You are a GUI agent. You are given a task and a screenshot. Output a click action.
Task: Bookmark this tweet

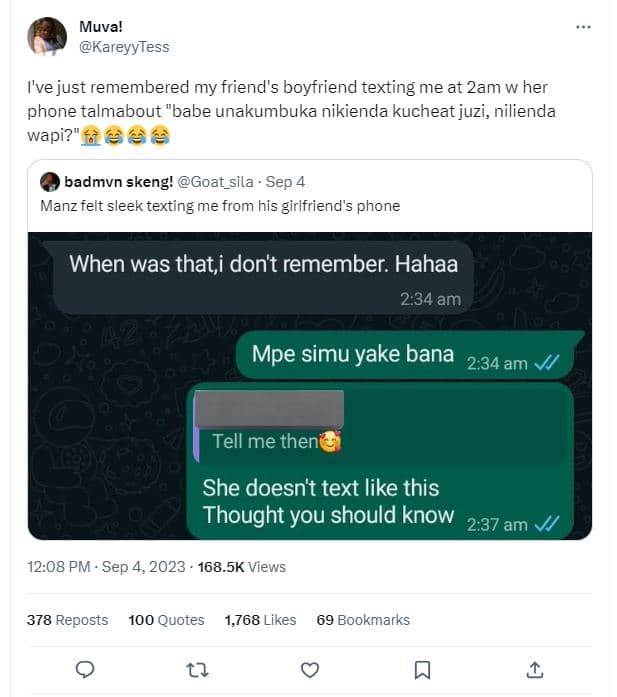(x=423, y=669)
